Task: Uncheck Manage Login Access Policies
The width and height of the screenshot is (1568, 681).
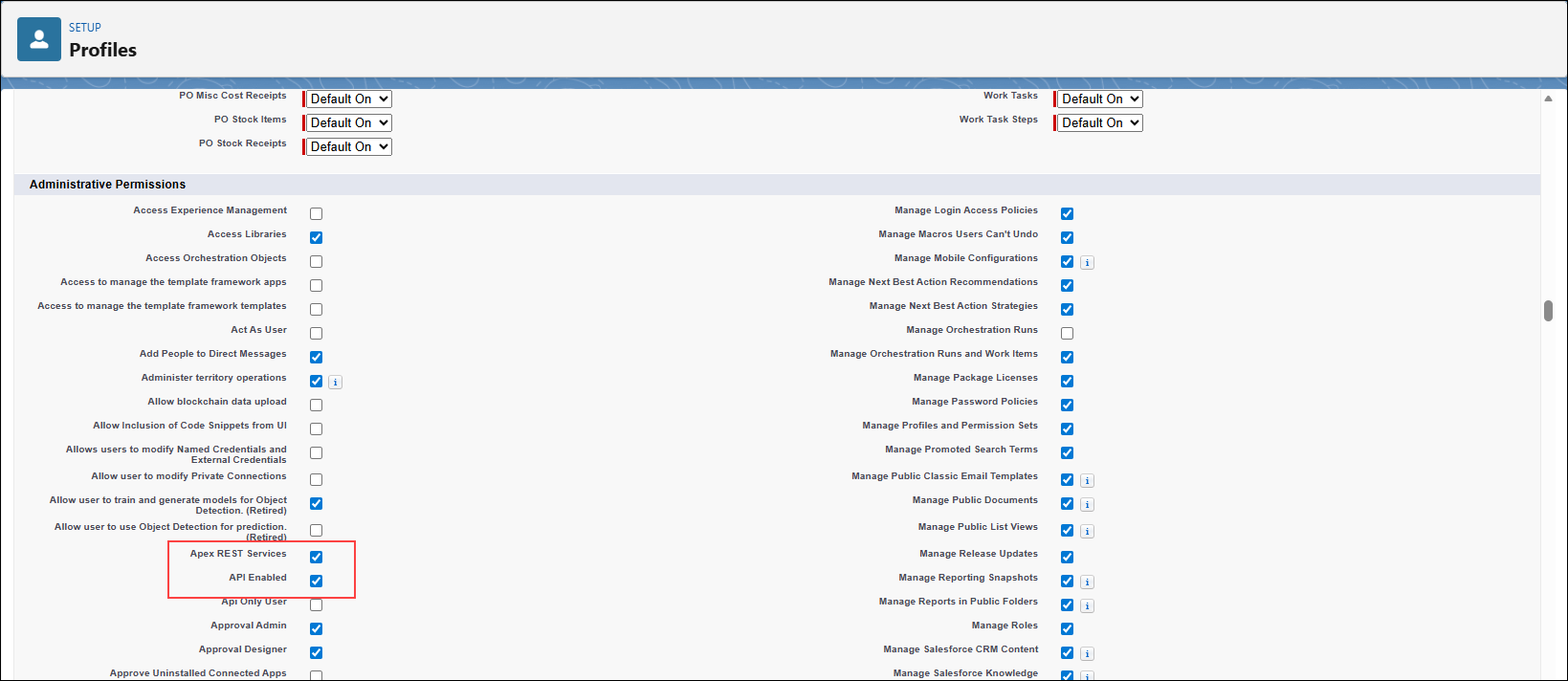Action: 1068,214
